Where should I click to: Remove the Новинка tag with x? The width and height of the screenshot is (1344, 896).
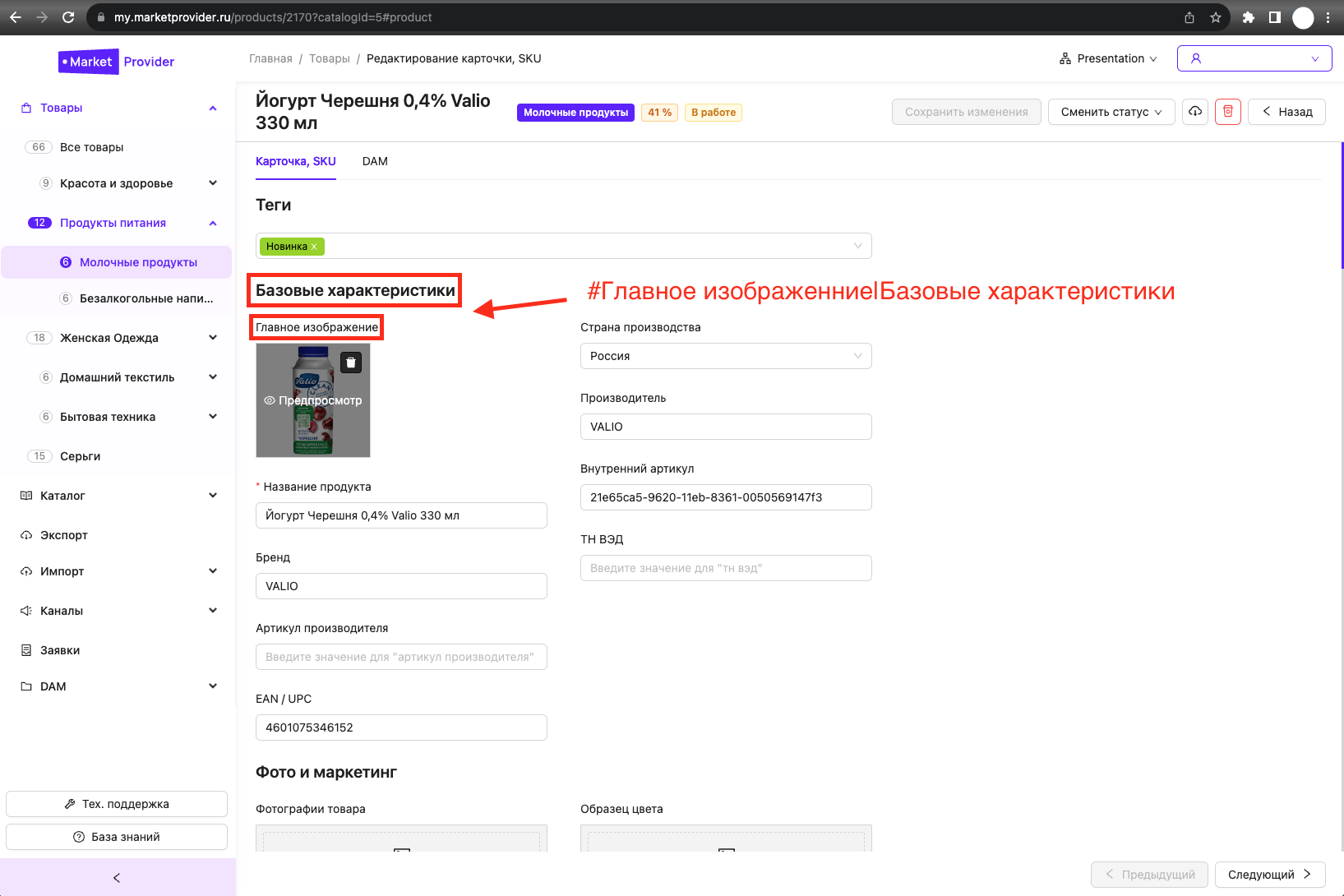click(314, 247)
